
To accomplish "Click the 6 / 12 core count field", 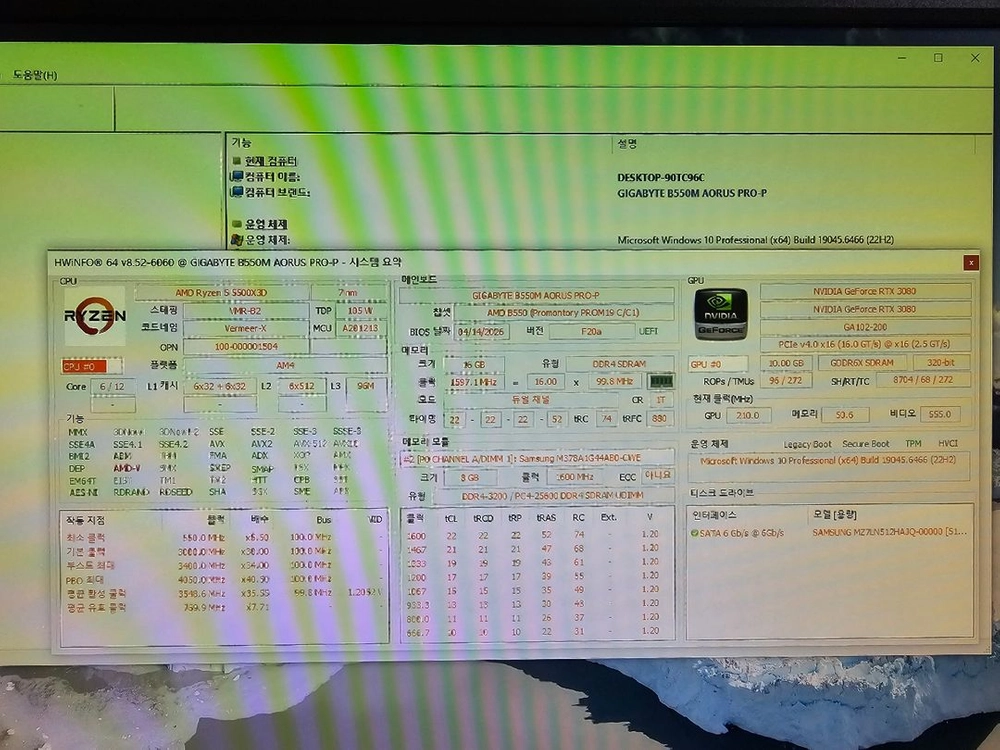I will pos(112,386).
